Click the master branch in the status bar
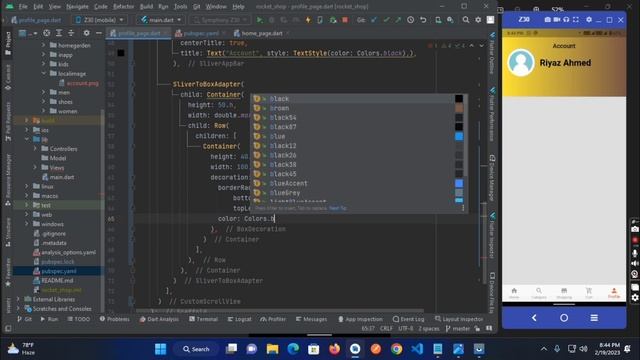This screenshot has width=640, height=360. point(458,329)
